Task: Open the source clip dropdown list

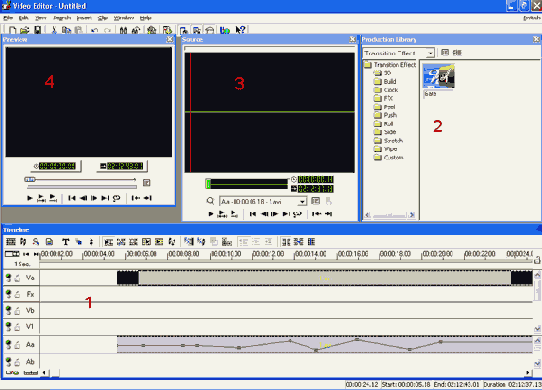Action: tap(302, 202)
